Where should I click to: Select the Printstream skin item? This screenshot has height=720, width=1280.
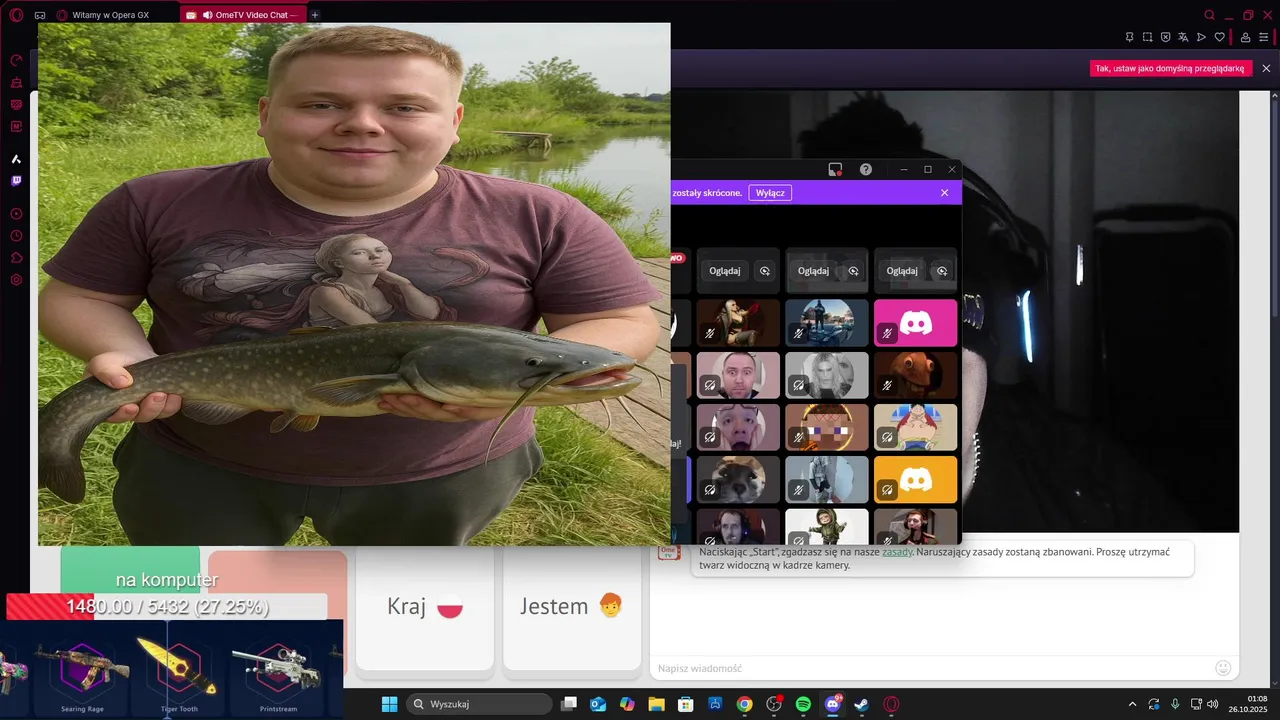pyautogui.click(x=279, y=669)
